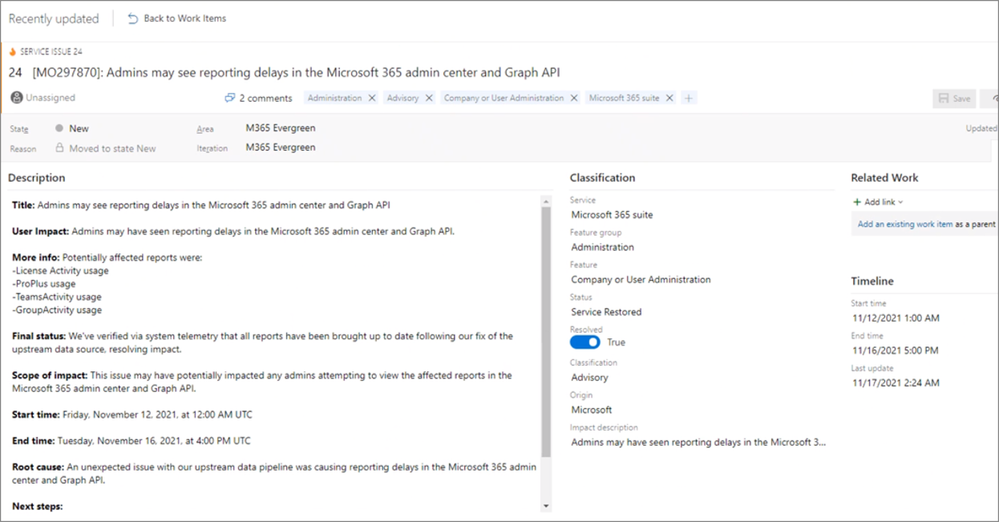The width and height of the screenshot is (999, 522).
Task: Open the Area field M365 Evergreen
Action: point(280,128)
